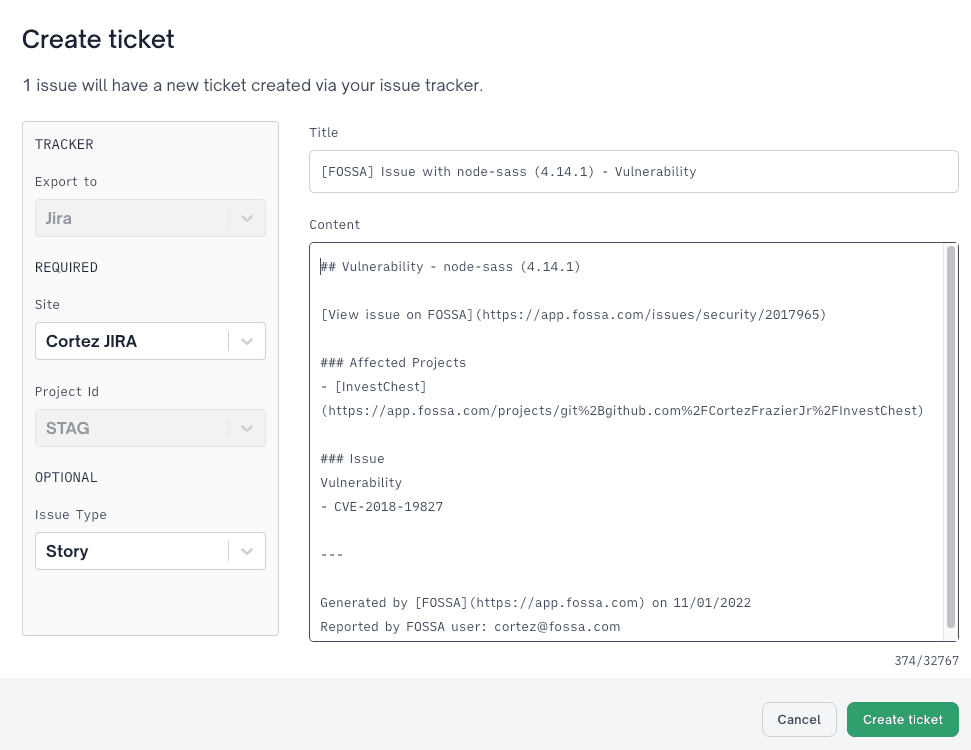Click the chevron arrow in Issue Type dropdown
This screenshot has width=971, height=750.
click(246, 551)
